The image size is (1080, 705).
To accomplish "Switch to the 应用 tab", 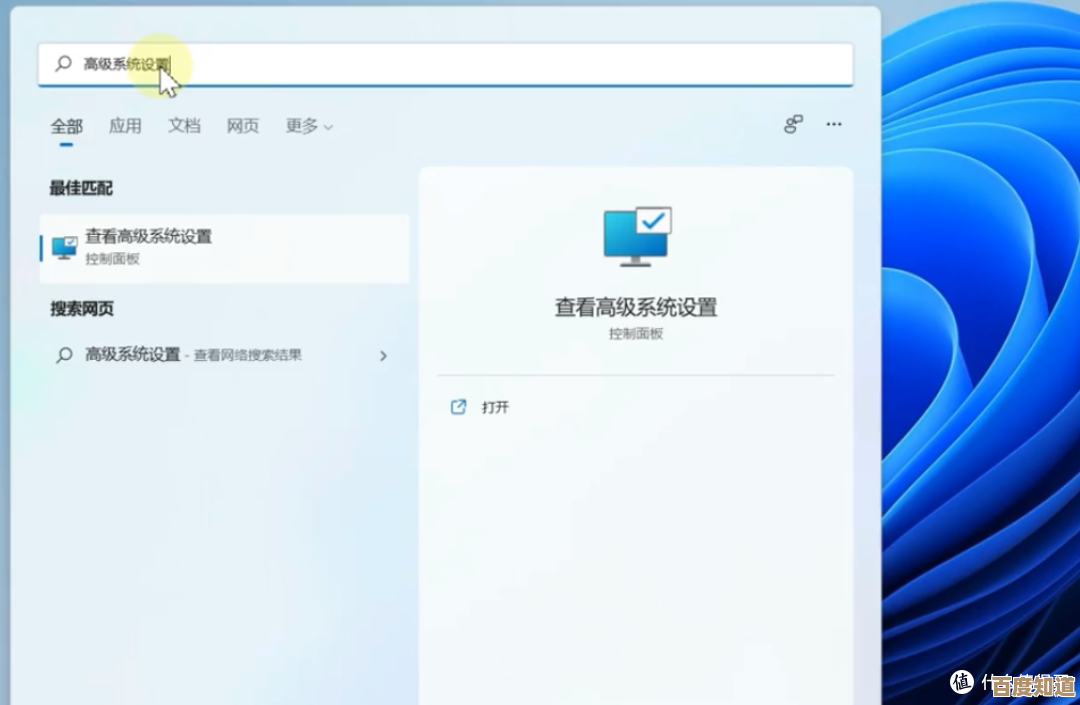I will coord(125,127).
